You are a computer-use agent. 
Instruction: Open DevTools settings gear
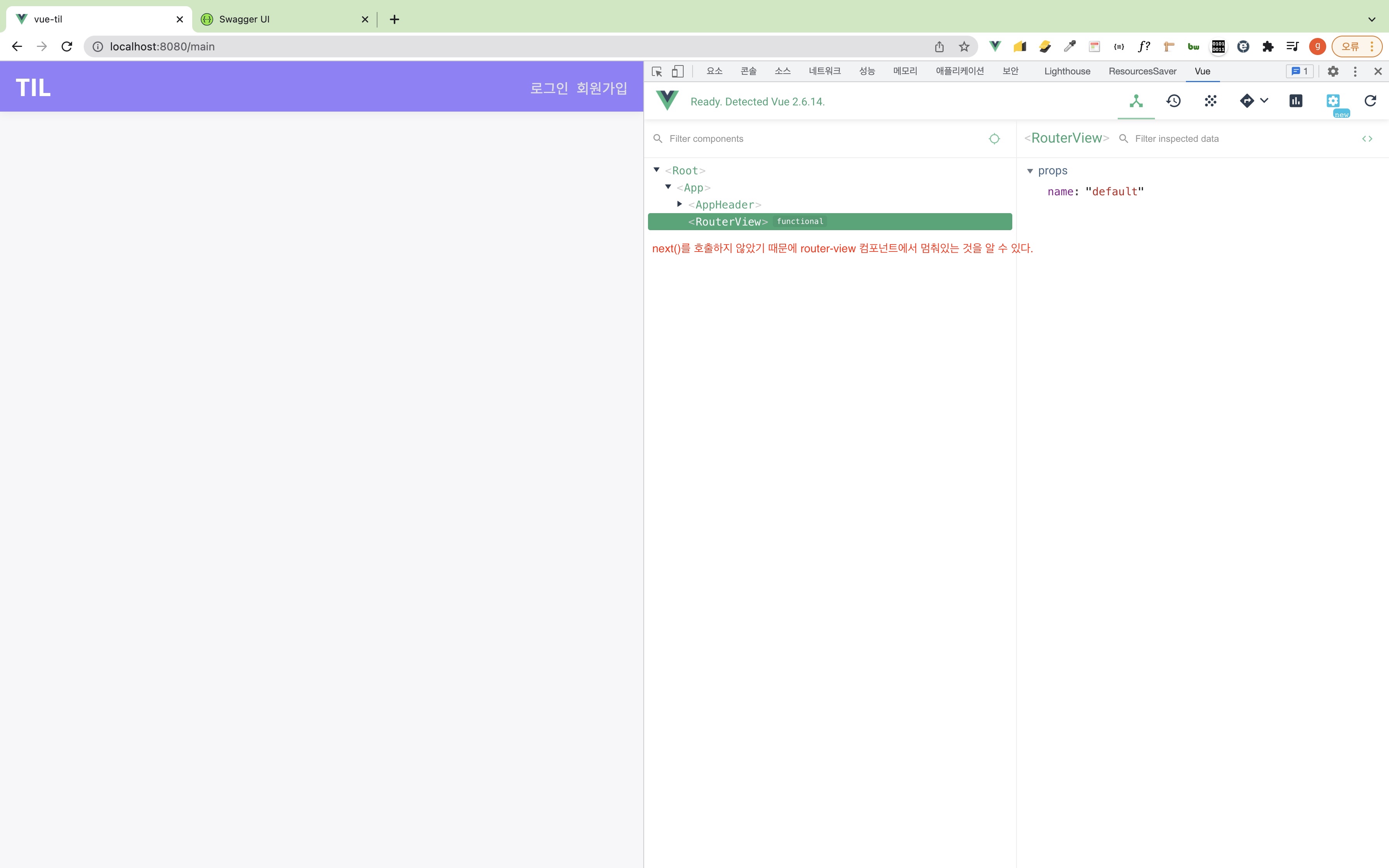pos(1333,71)
